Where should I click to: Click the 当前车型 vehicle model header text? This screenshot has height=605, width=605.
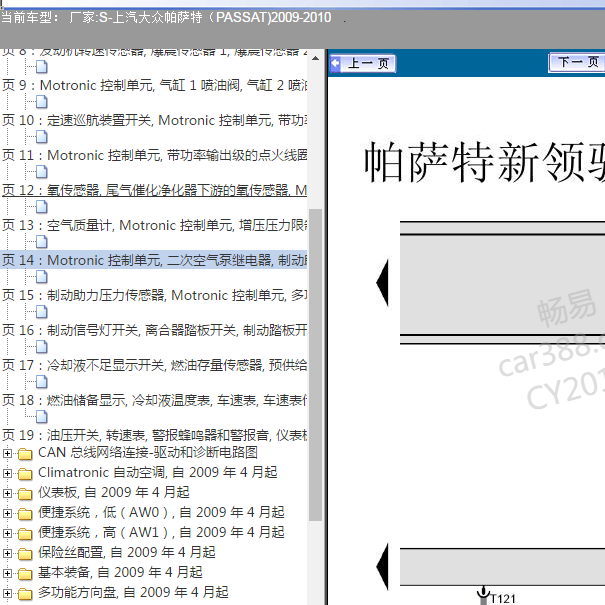(x=166, y=17)
